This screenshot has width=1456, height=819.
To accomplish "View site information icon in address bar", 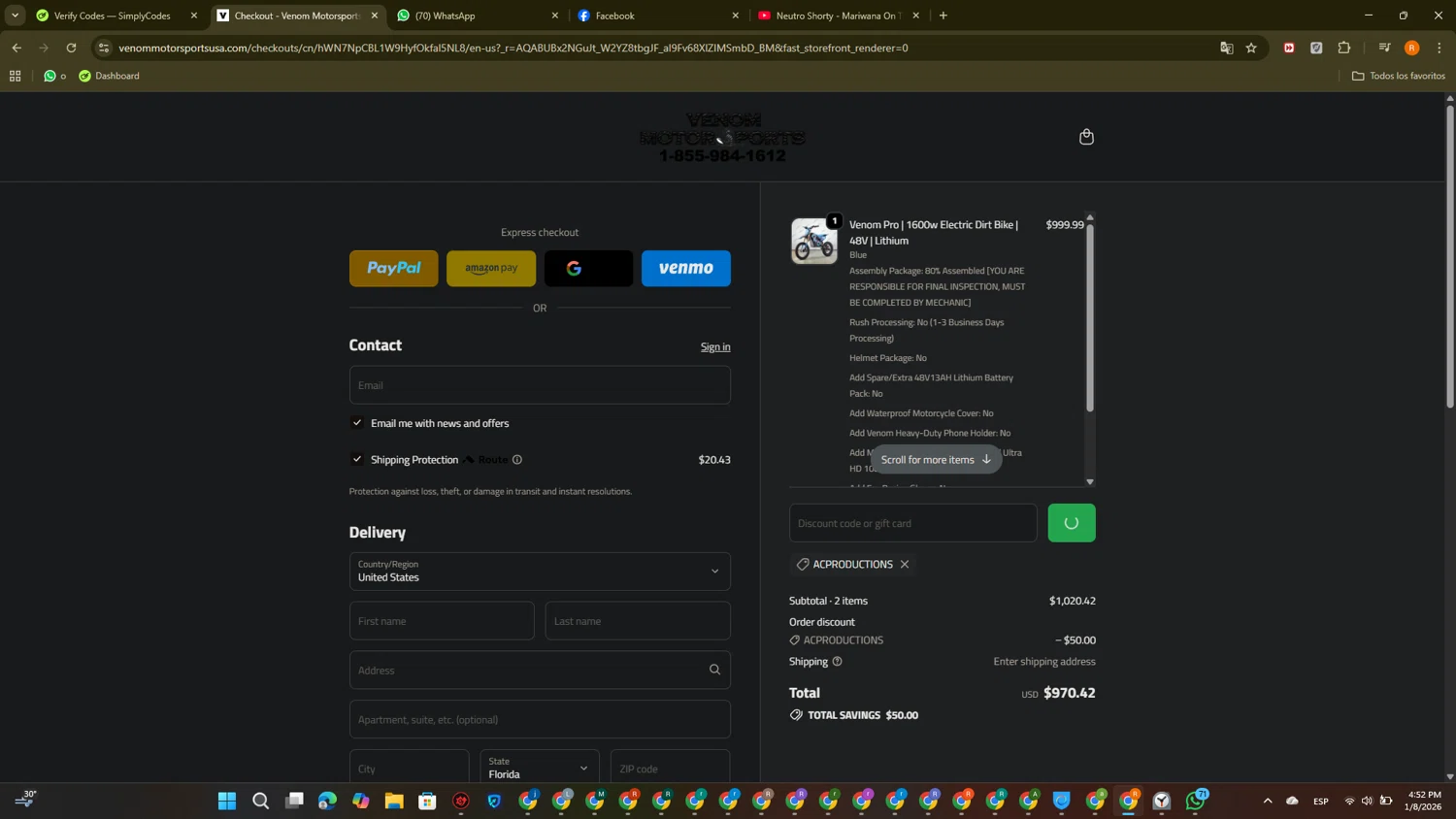I will [104, 48].
